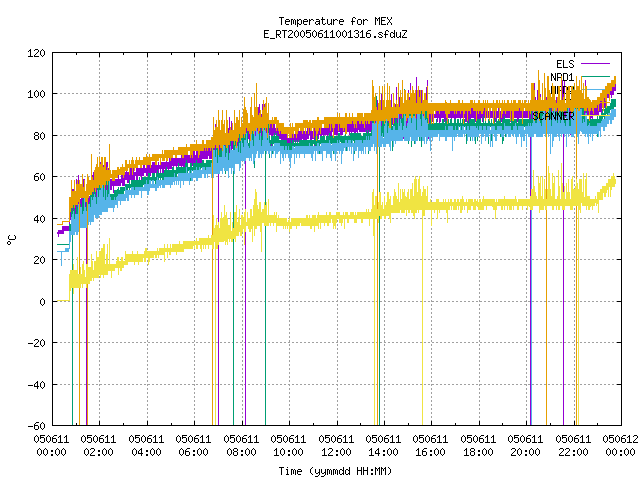Pick the yellow SCANNER legend line sample

[x=595, y=116]
